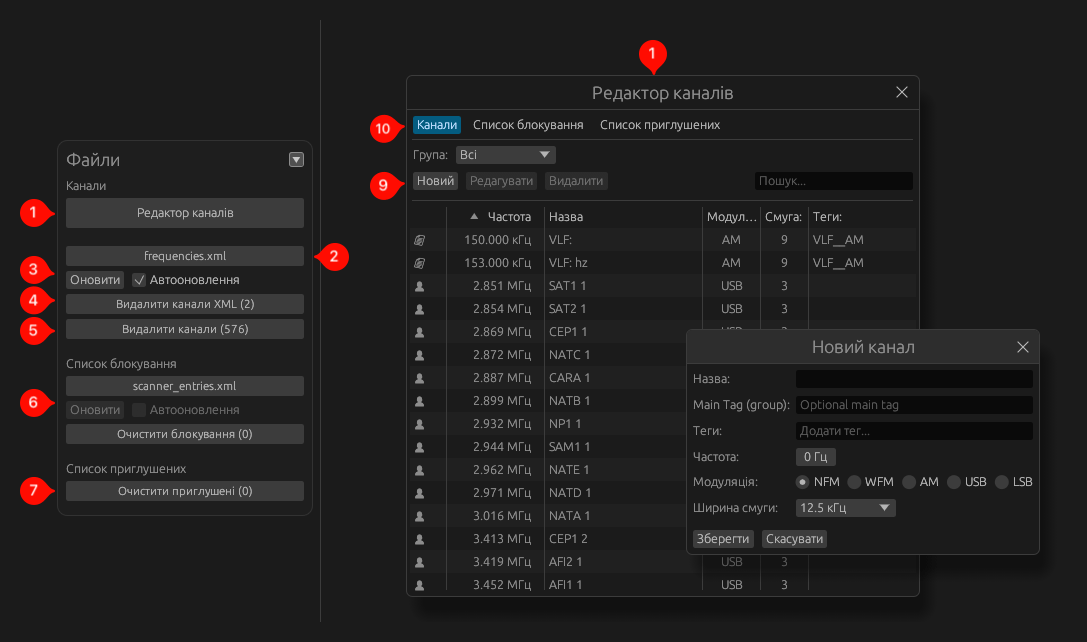Click the user icon in the SAT2 1 row
This screenshot has height=642, width=1087.
pos(419,309)
